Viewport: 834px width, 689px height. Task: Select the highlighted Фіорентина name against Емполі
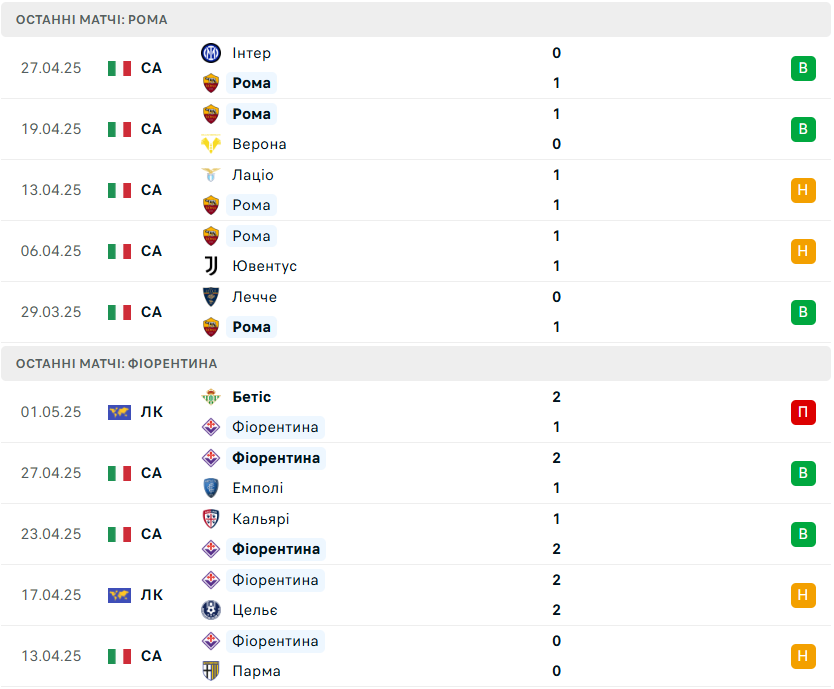pos(276,458)
